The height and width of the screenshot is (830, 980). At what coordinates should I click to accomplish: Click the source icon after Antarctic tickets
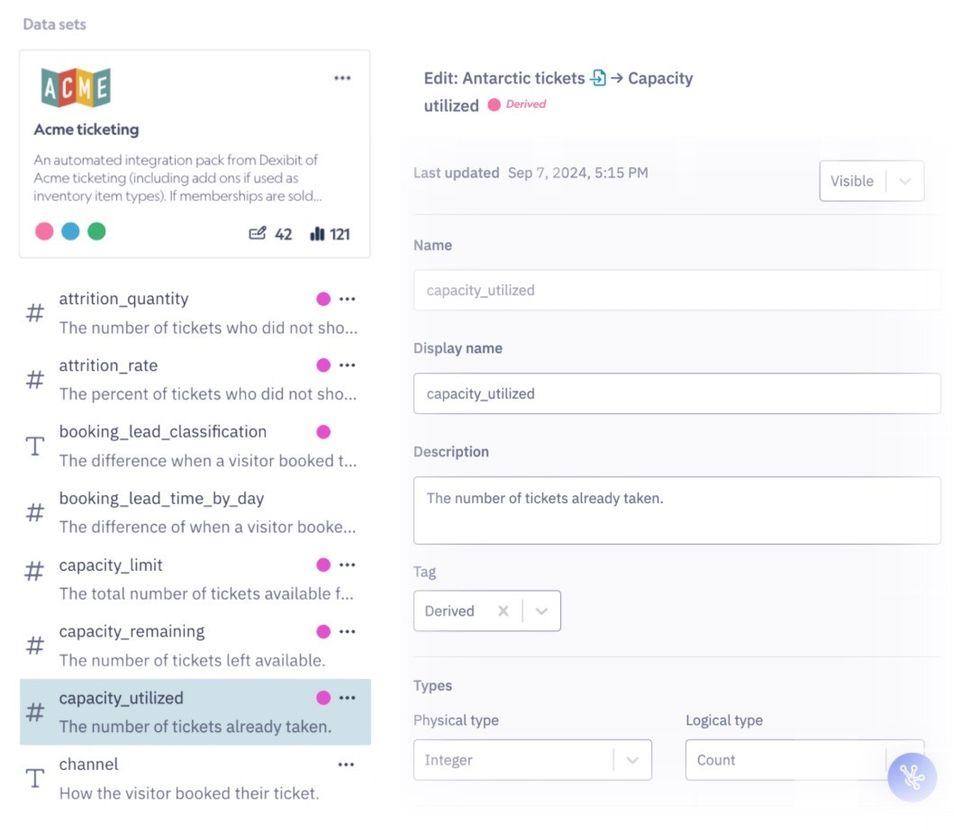(x=598, y=78)
